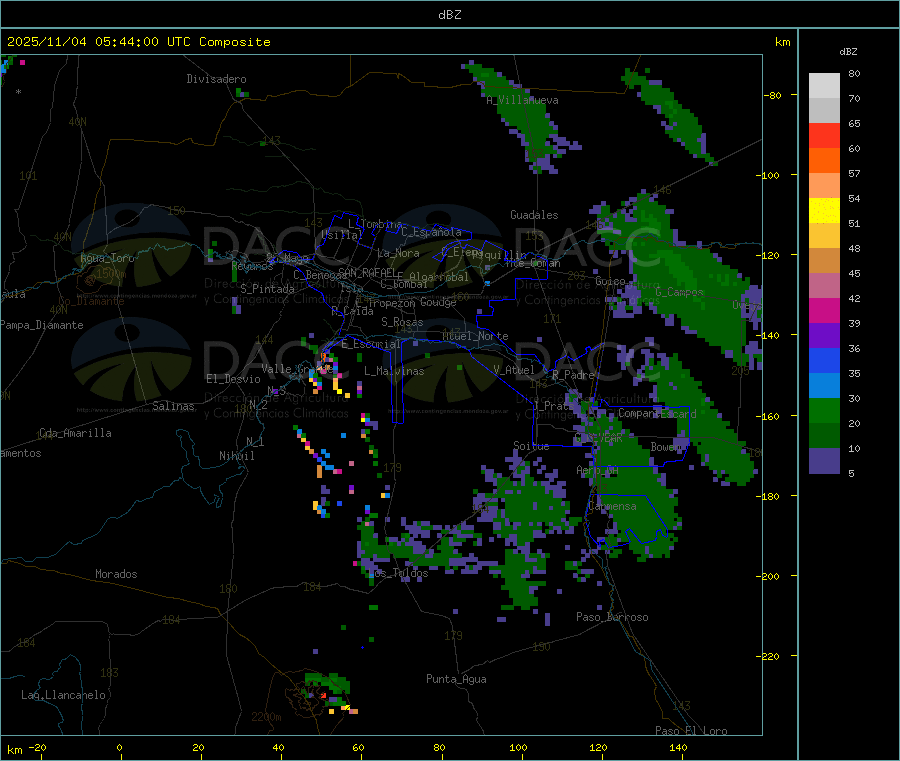
Task: Click the slate-violet 10 dBZ legend swatch
Action: (824, 460)
